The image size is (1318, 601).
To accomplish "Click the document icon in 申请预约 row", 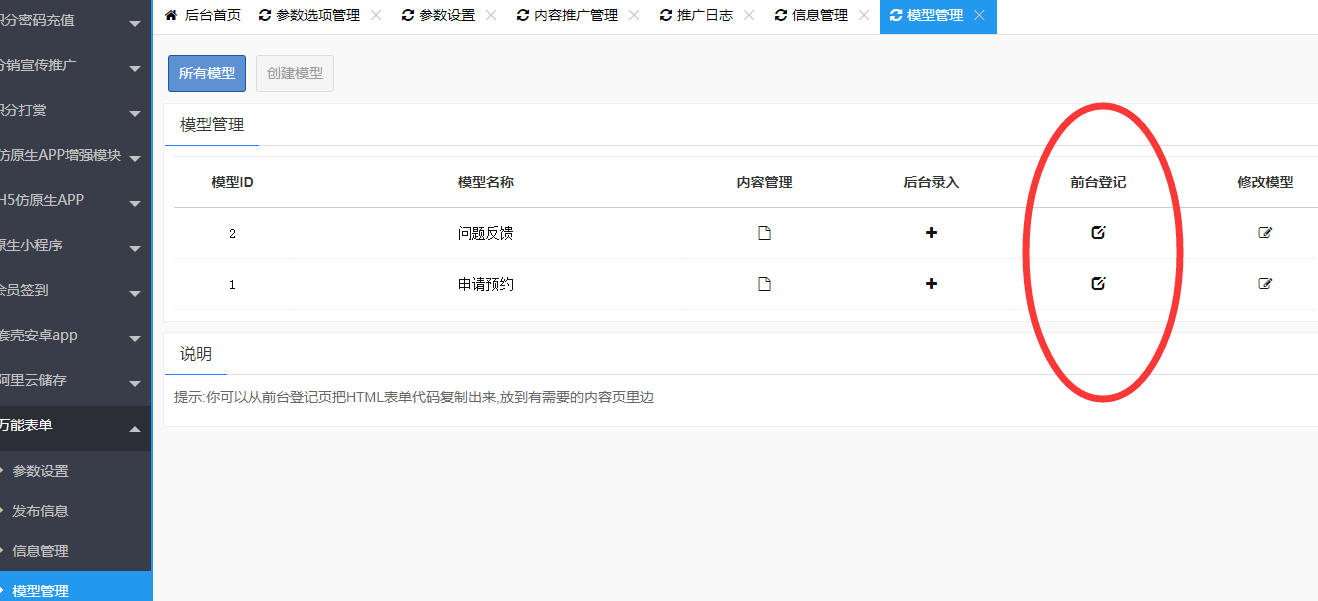I will click(x=764, y=284).
